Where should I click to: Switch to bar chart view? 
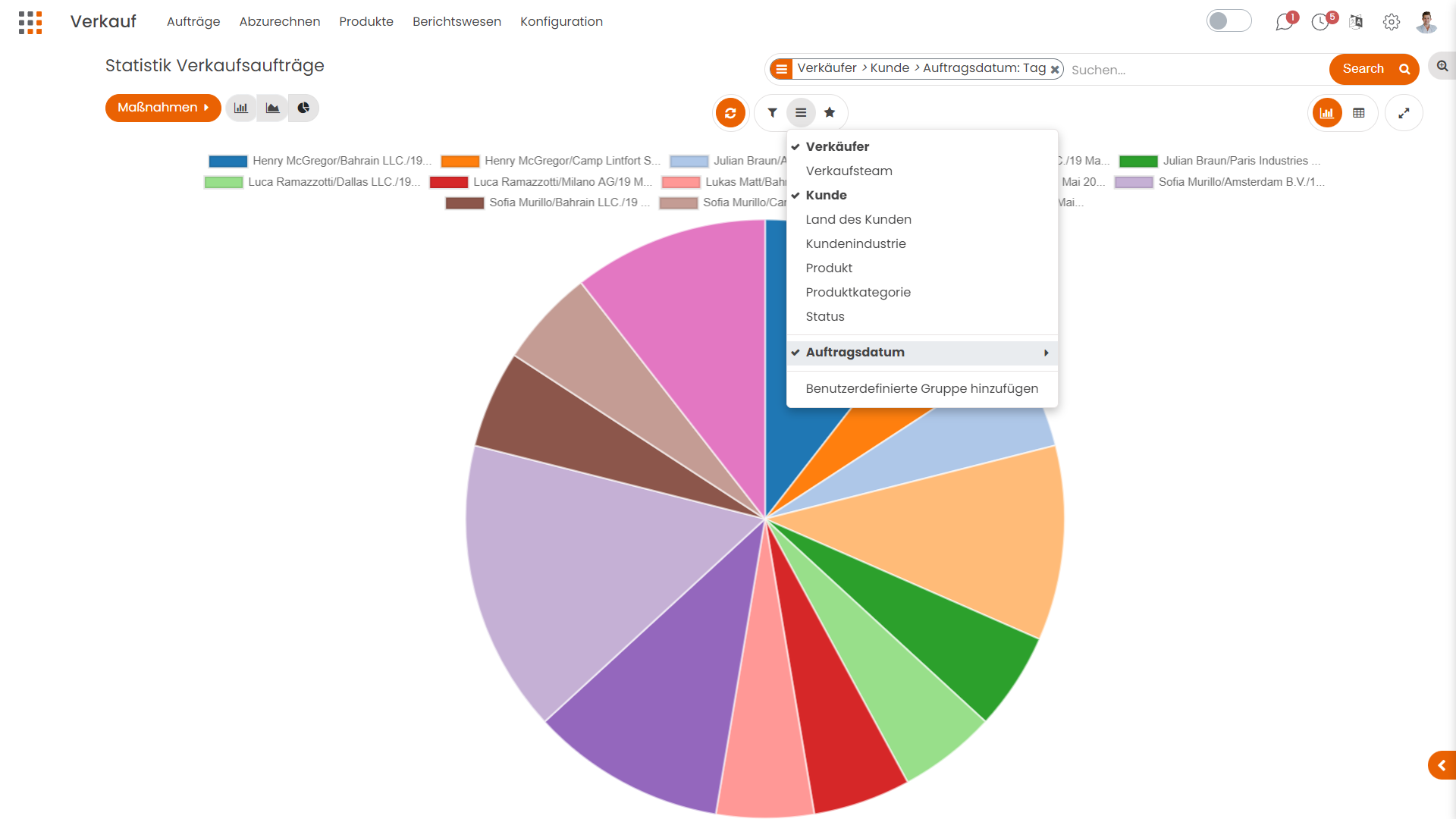(x=241, y=108)
